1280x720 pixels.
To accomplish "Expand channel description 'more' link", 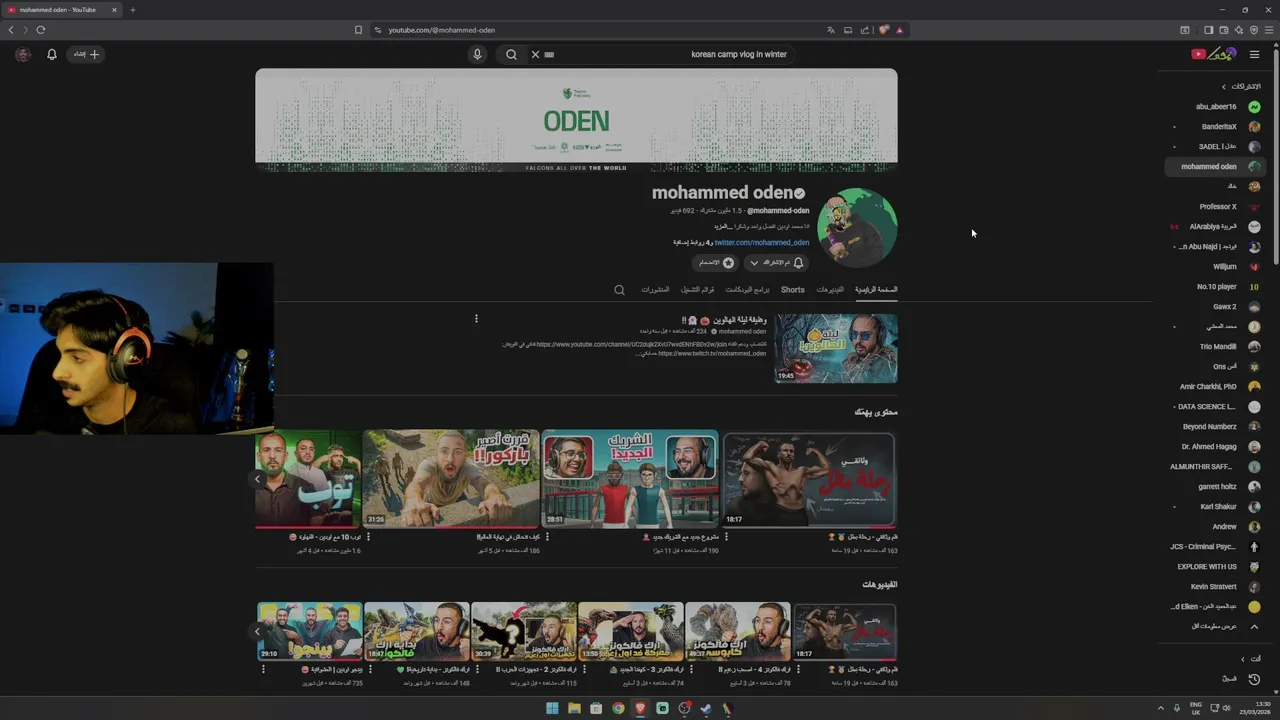I will pos(722,227).
